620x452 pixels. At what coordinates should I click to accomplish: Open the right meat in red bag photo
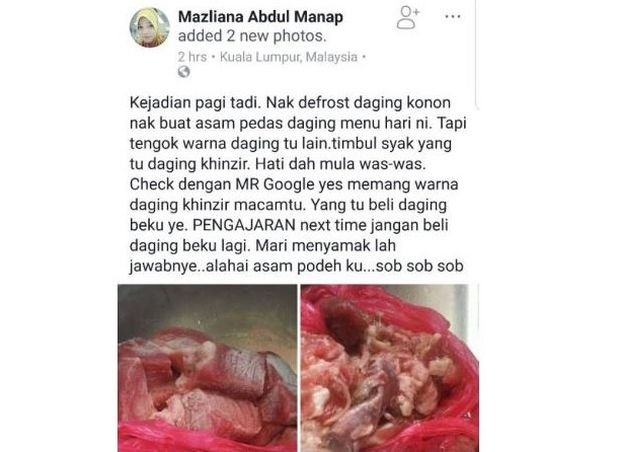click(390, 368)
